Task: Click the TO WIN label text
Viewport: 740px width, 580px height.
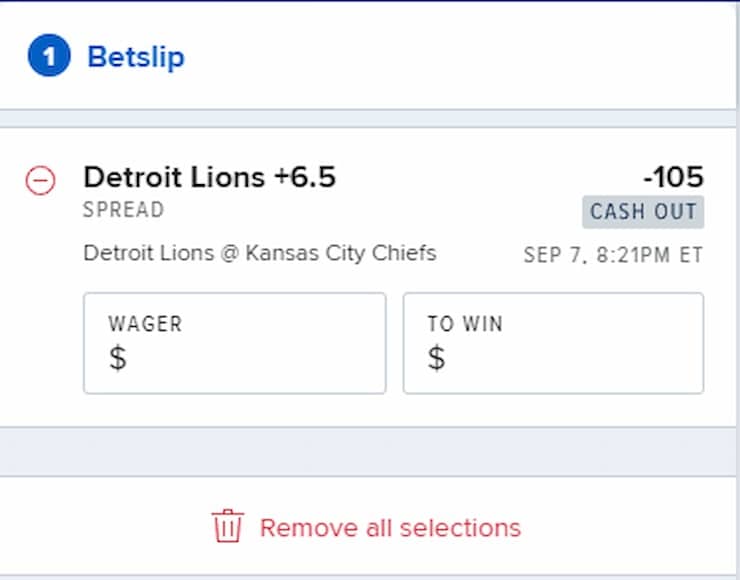Action: click(x=465, y=324)
